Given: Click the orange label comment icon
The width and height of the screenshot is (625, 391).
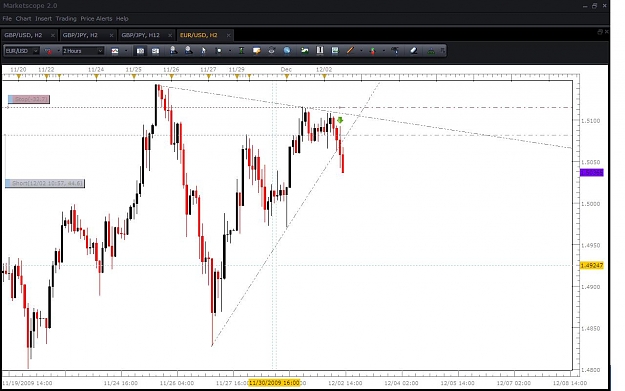Looking at the screenshot, I should coord(256,51).
